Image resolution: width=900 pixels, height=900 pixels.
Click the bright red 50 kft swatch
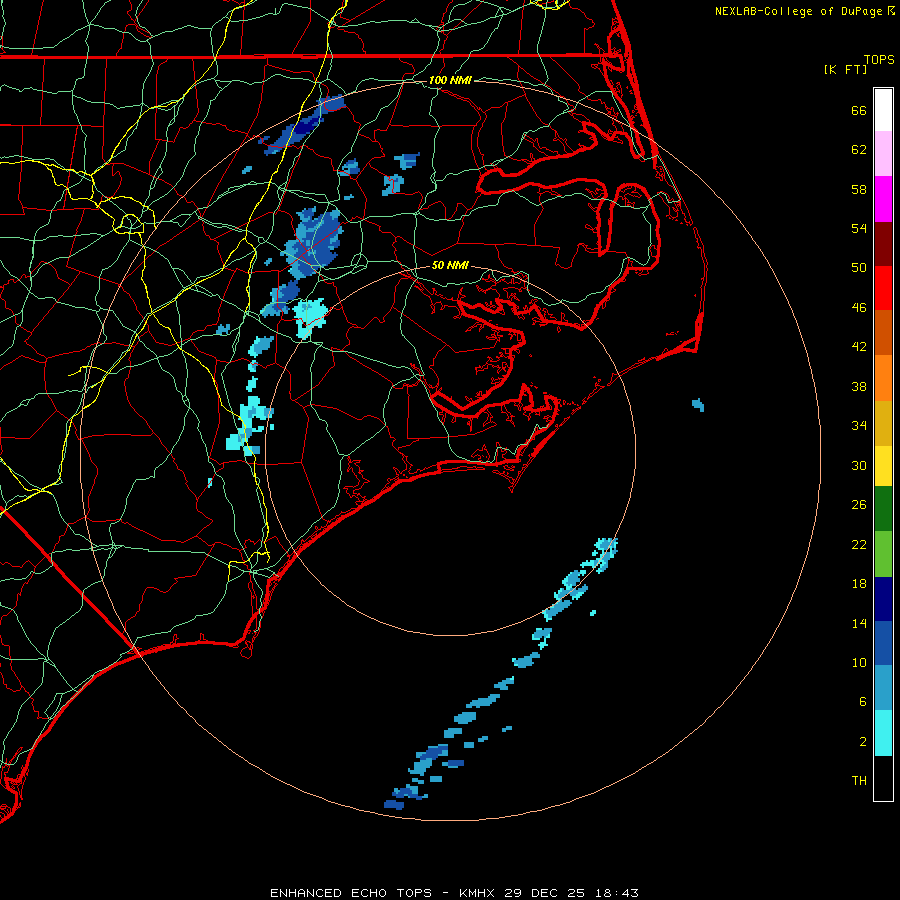883,288
